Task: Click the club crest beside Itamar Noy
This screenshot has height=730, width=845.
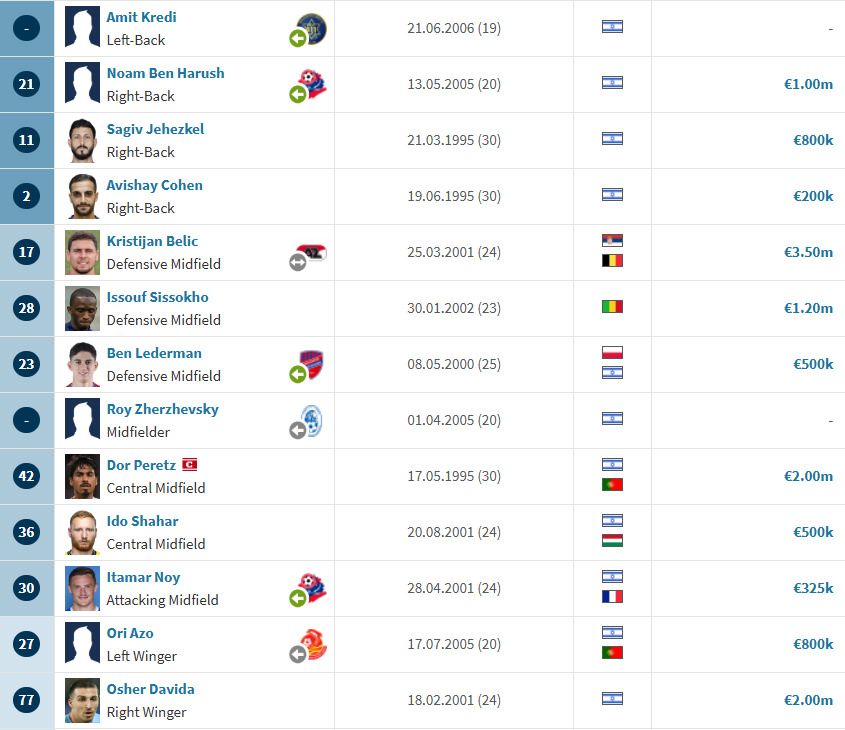Action: click(312, 588)
